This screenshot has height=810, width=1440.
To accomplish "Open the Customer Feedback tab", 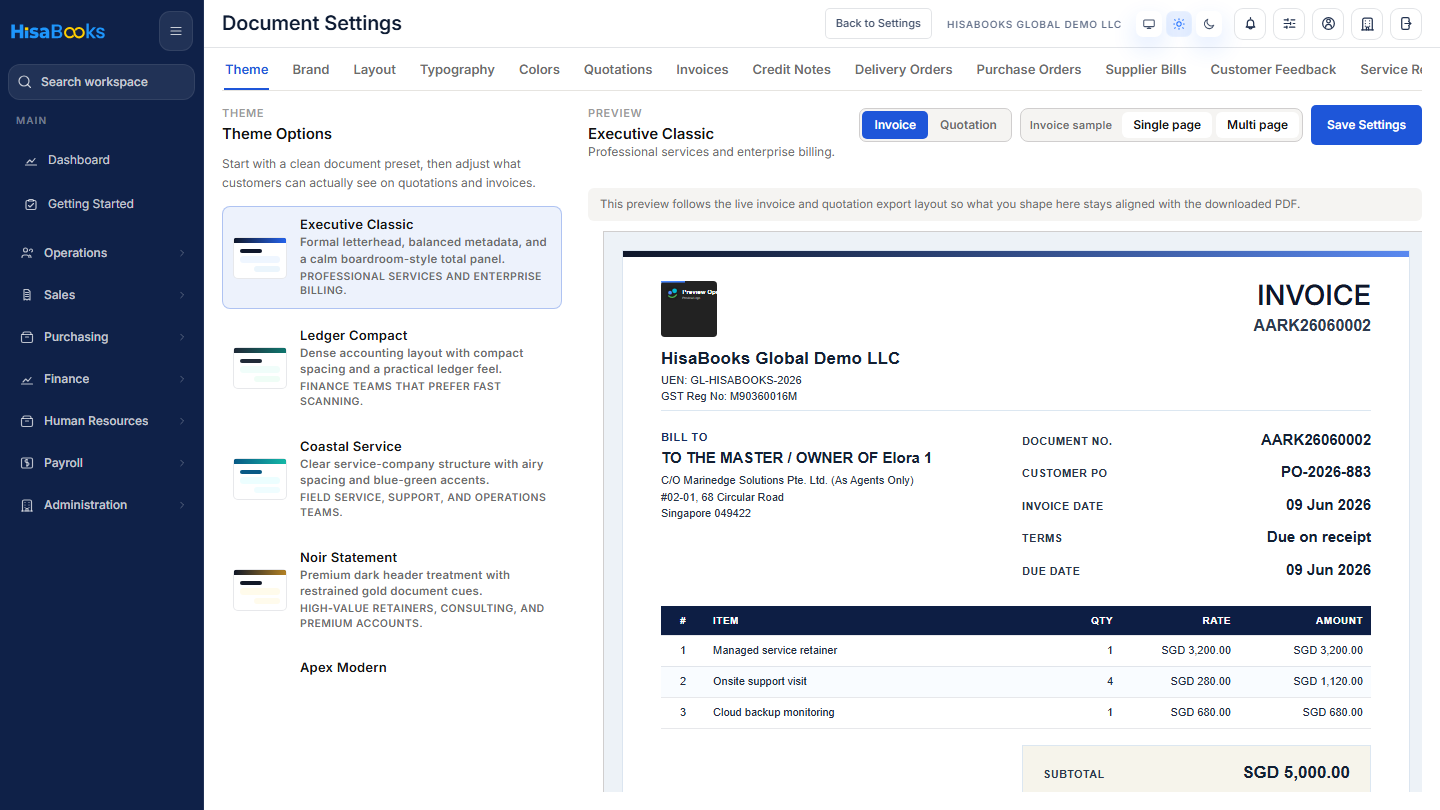I will click(1273, 69).
